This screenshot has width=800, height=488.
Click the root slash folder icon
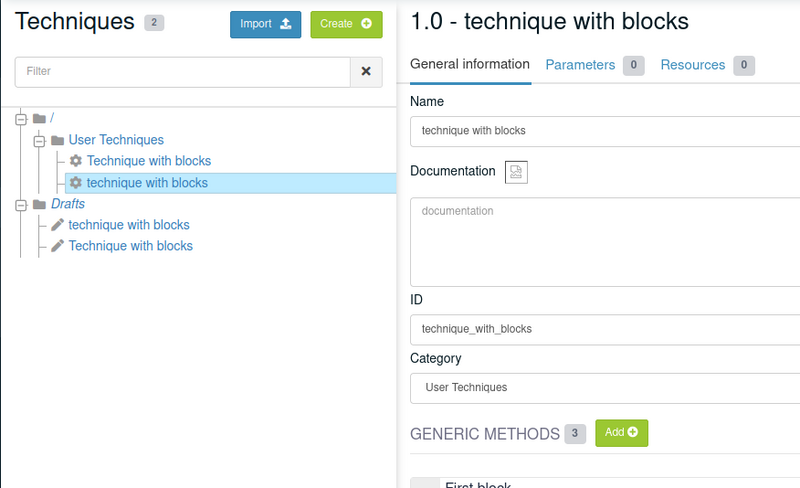pyautogui.click(x=39, y=118)
